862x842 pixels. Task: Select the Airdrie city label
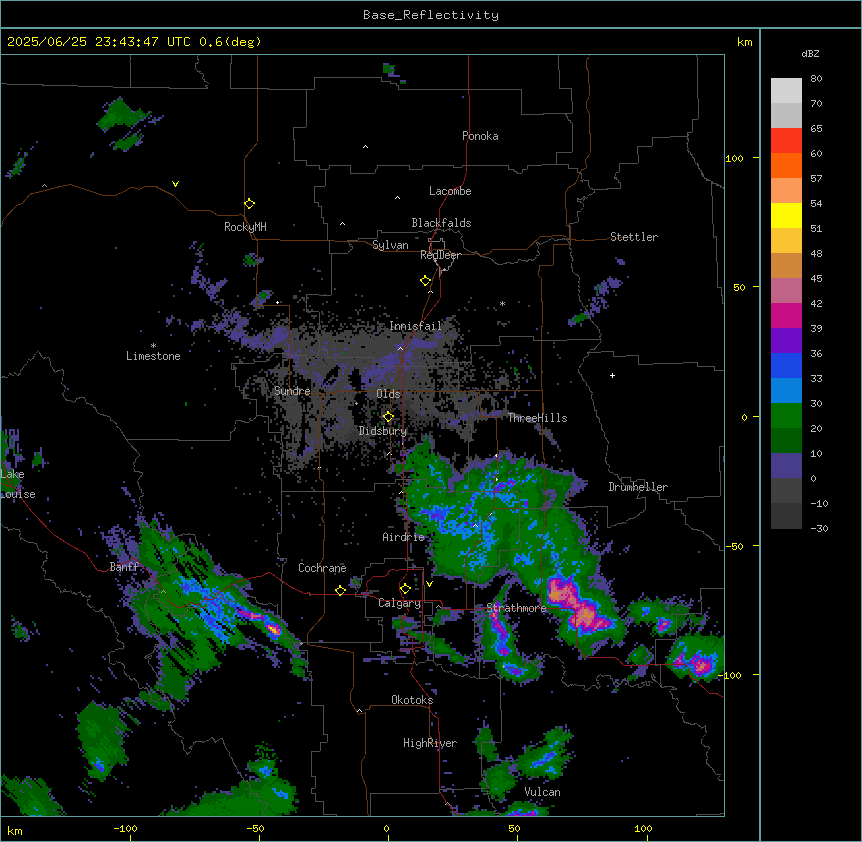404,537
